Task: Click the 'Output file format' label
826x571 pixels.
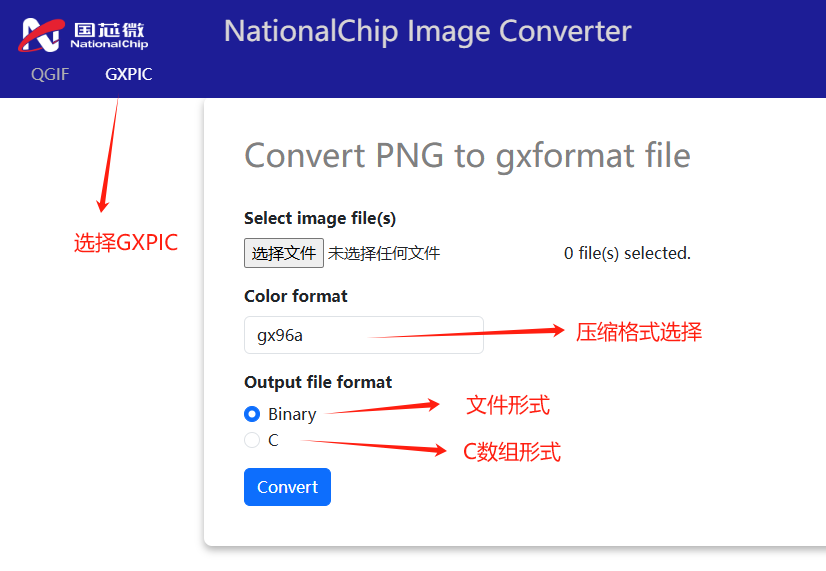Action: (x=318, y=382)
